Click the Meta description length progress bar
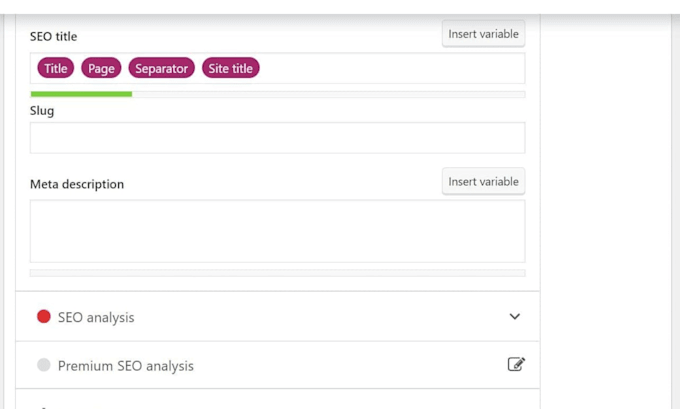The height and width of the screenshot is (409, 680). (277, 272)
